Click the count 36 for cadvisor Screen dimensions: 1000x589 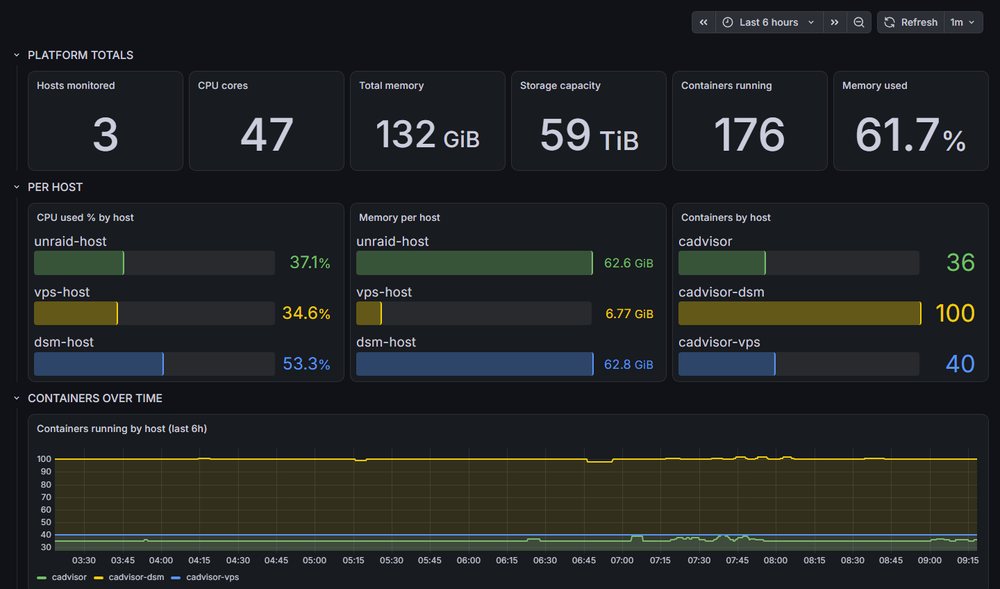click(x=960, y=263)
